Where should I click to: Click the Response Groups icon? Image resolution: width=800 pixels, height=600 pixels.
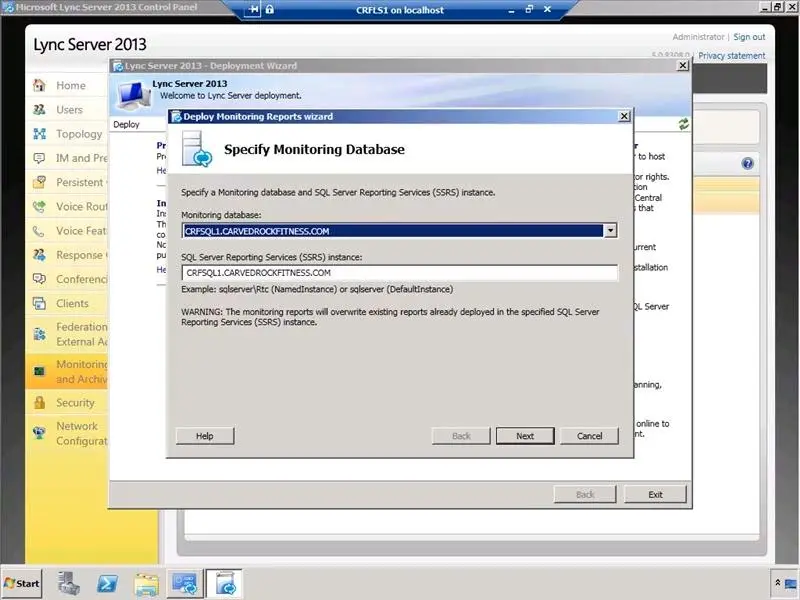click(39, 255)
